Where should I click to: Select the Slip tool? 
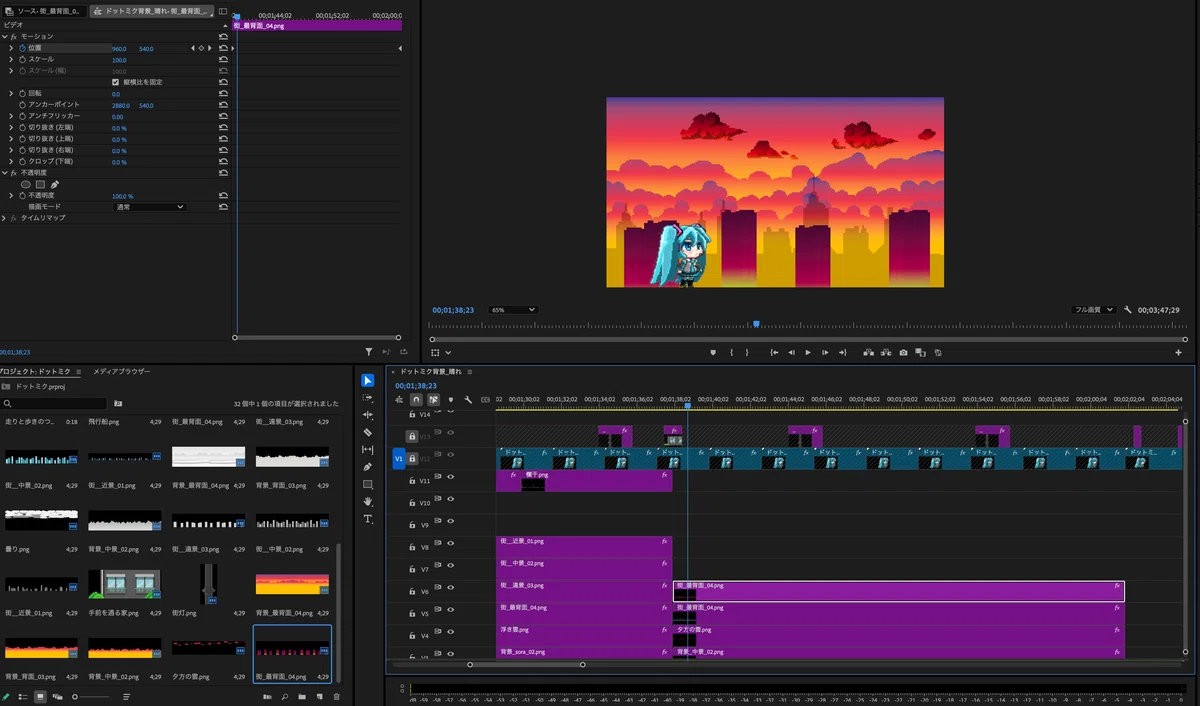tap(368, 450)
